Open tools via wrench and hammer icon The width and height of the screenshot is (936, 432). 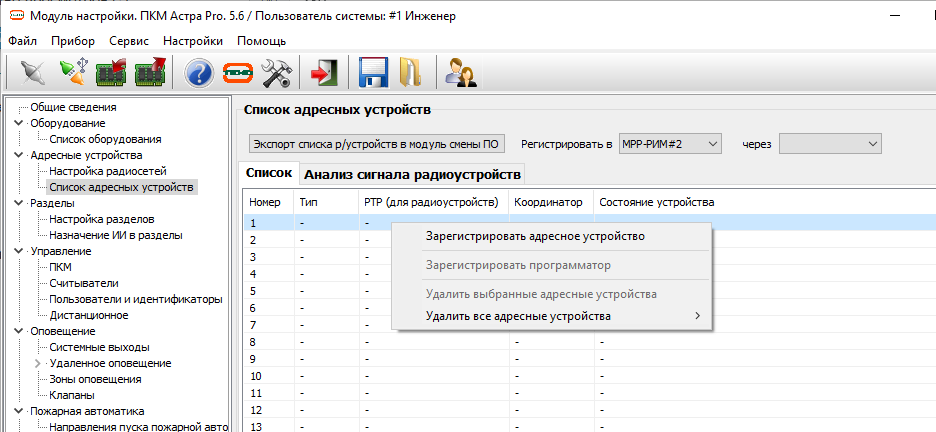275,74
